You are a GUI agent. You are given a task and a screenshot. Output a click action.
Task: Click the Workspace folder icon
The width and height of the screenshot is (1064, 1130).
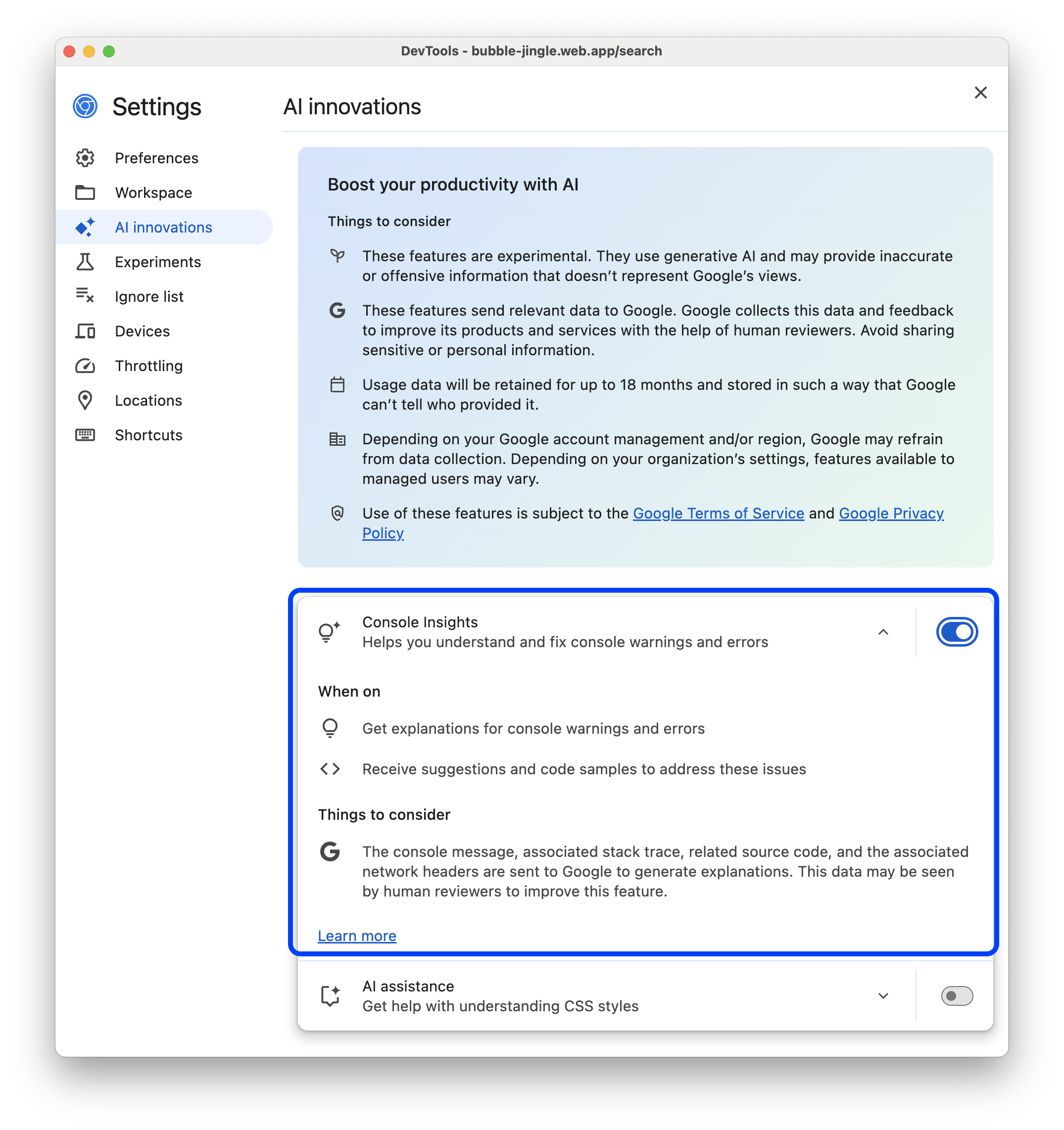(x=87, y=192)
